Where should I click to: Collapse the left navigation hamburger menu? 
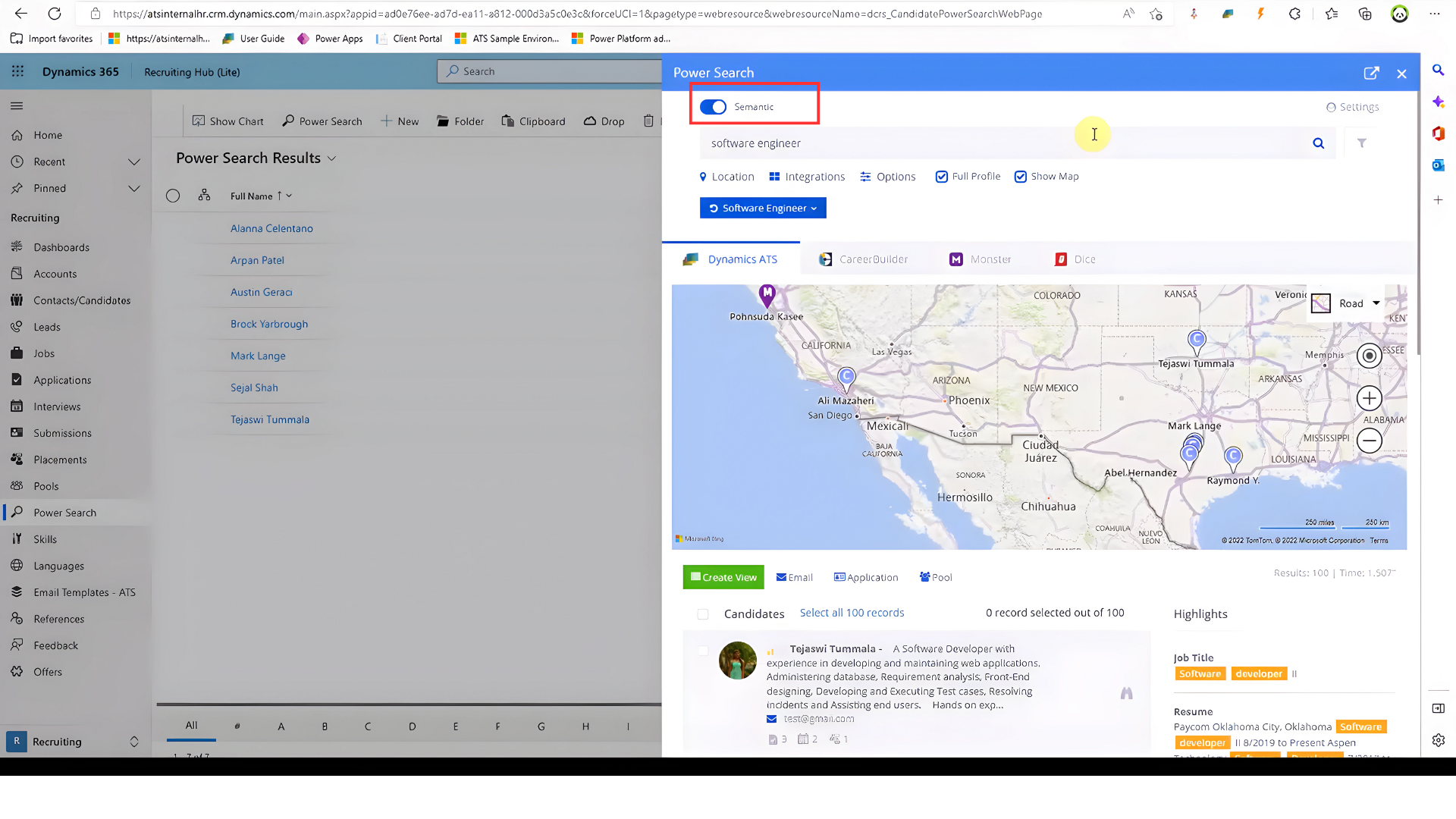pos(17,106)
